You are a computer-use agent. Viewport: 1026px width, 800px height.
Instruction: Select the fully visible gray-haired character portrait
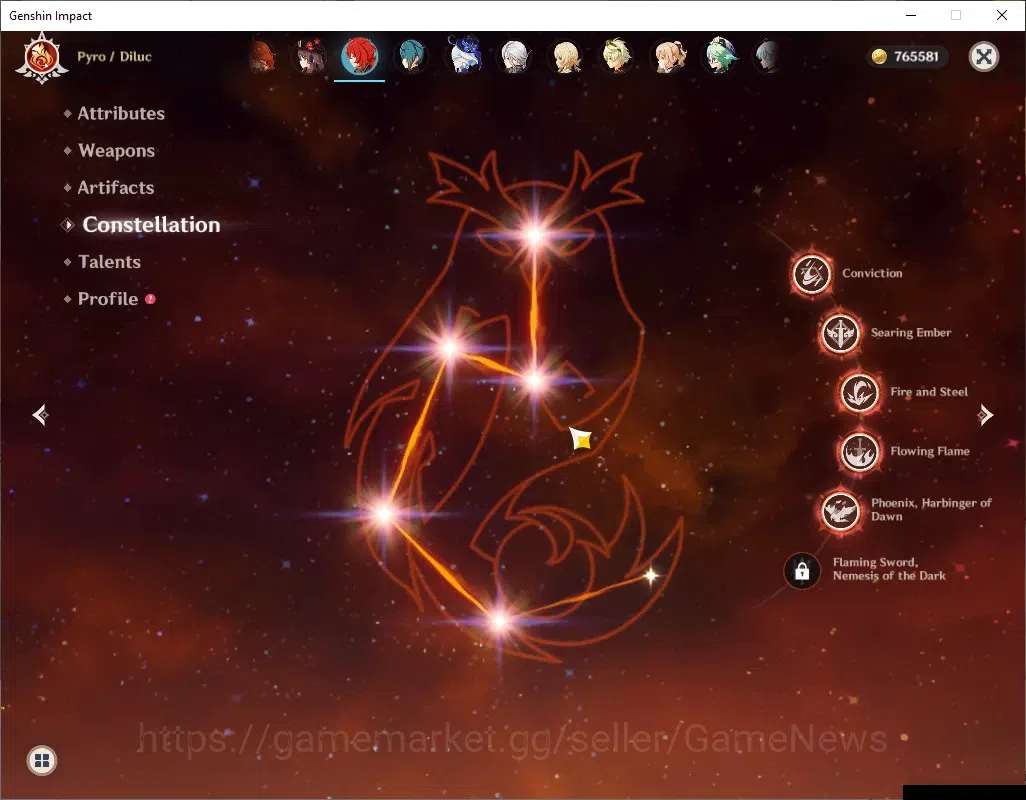coord(515,56)
